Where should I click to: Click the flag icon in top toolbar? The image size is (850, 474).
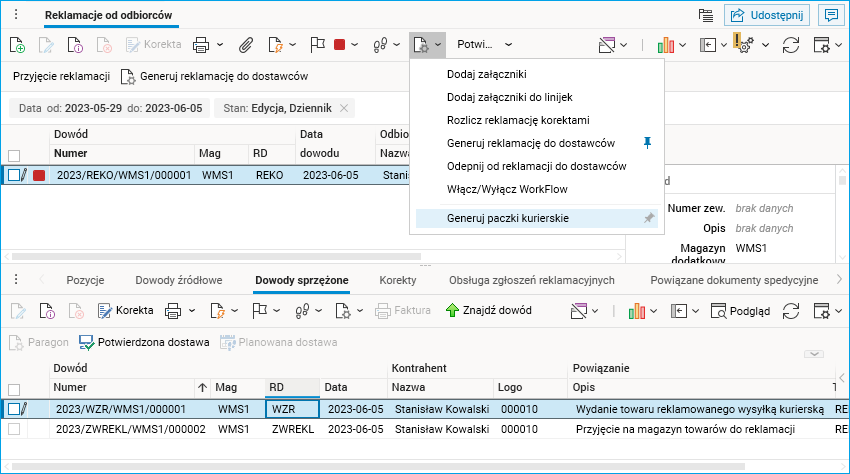317,45
